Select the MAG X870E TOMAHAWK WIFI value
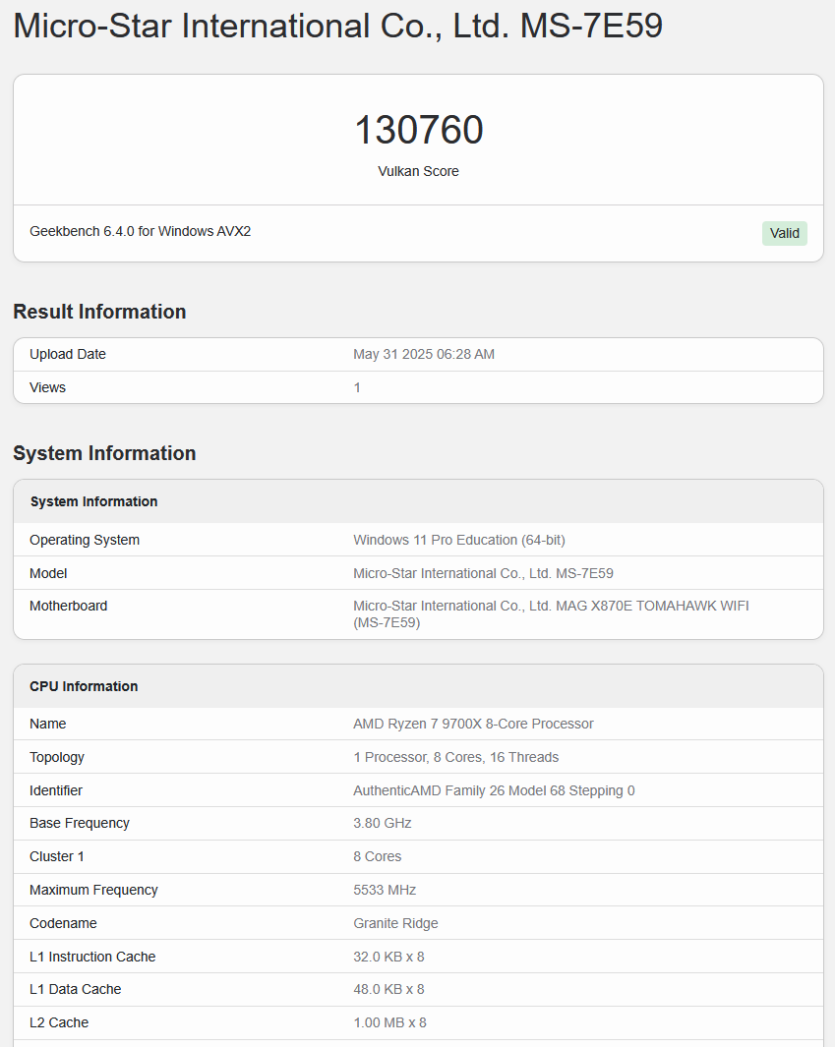This screenshot has width=835, height=1047. [x=551, y=614]
